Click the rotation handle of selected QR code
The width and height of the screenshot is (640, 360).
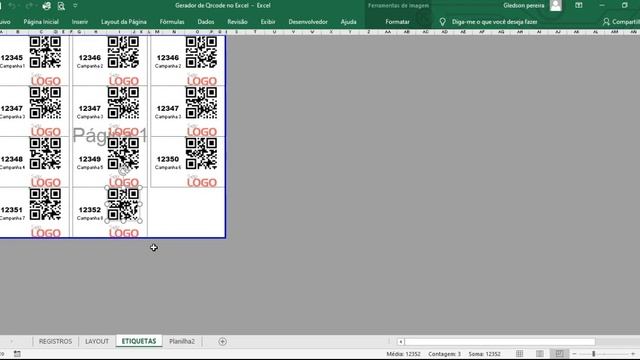(124, 171)
